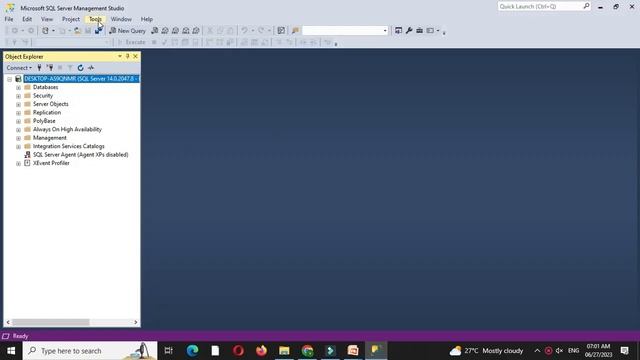The image size is (640, 360).
Task: Expand the Replication folder
Action: pos(18,113)
